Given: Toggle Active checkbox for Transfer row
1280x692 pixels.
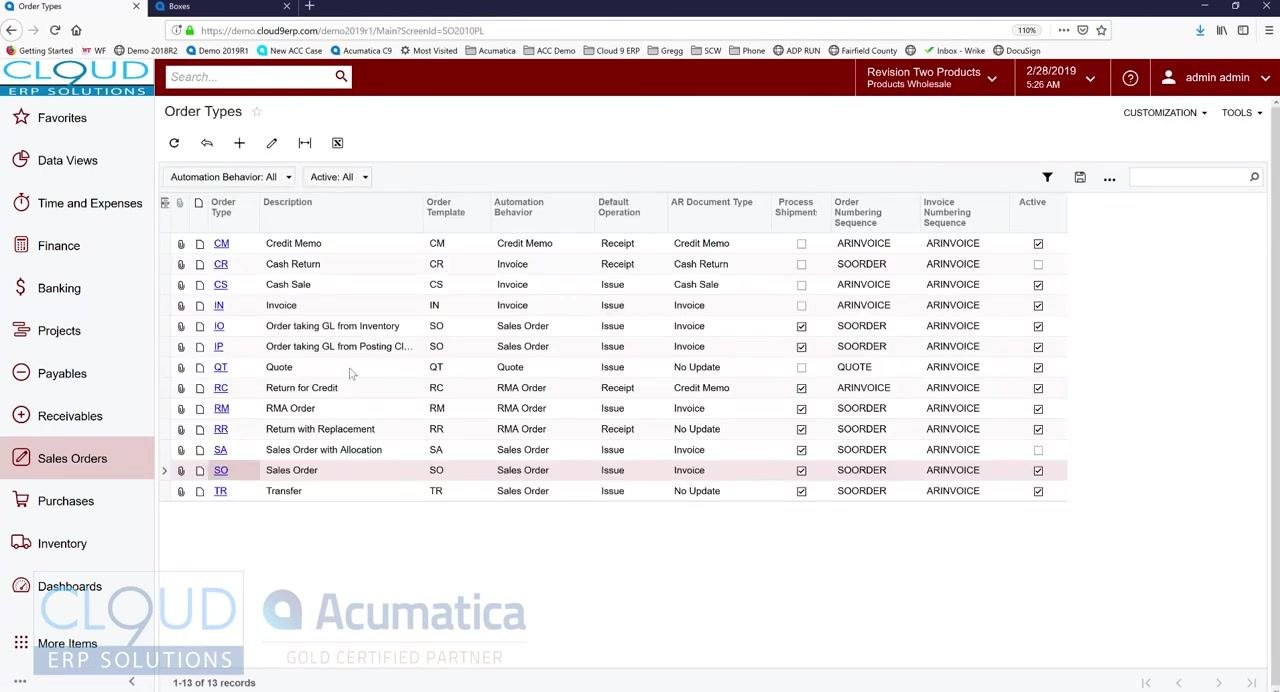Looking at the screenshot, I should pos(1038,492).
